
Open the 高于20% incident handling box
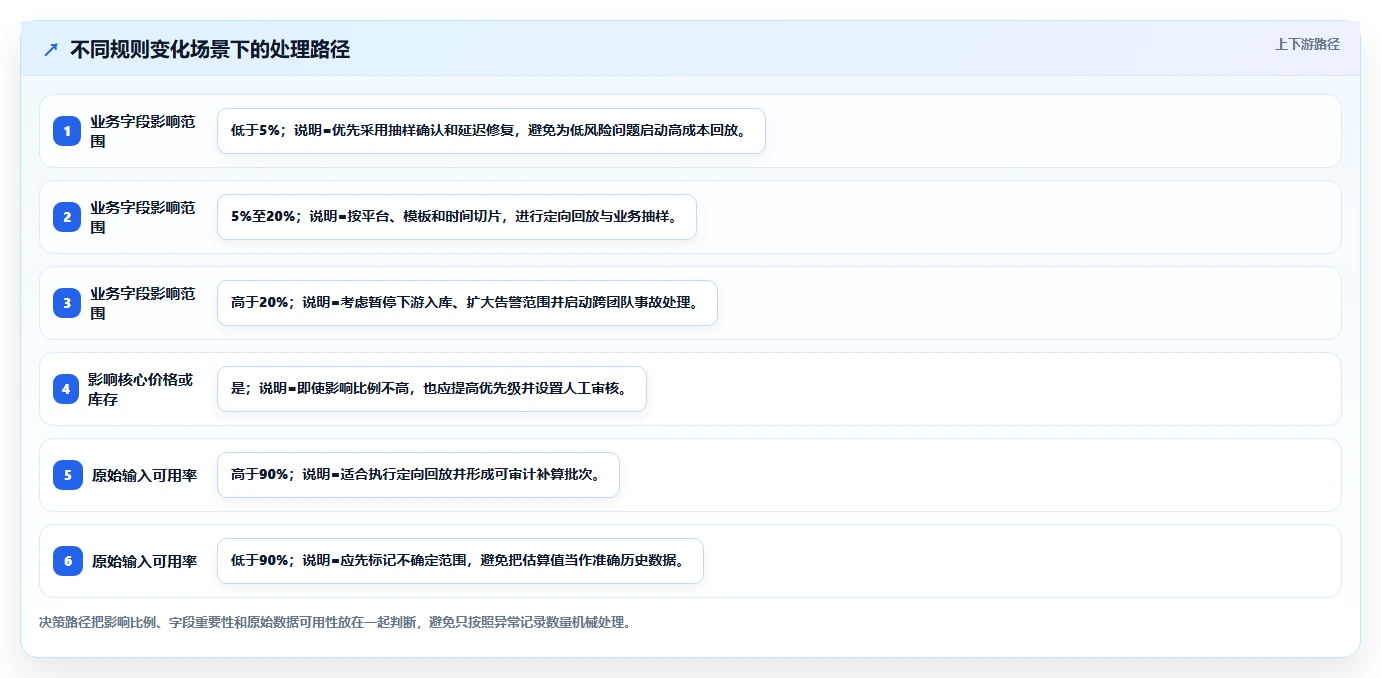[467, 303]
